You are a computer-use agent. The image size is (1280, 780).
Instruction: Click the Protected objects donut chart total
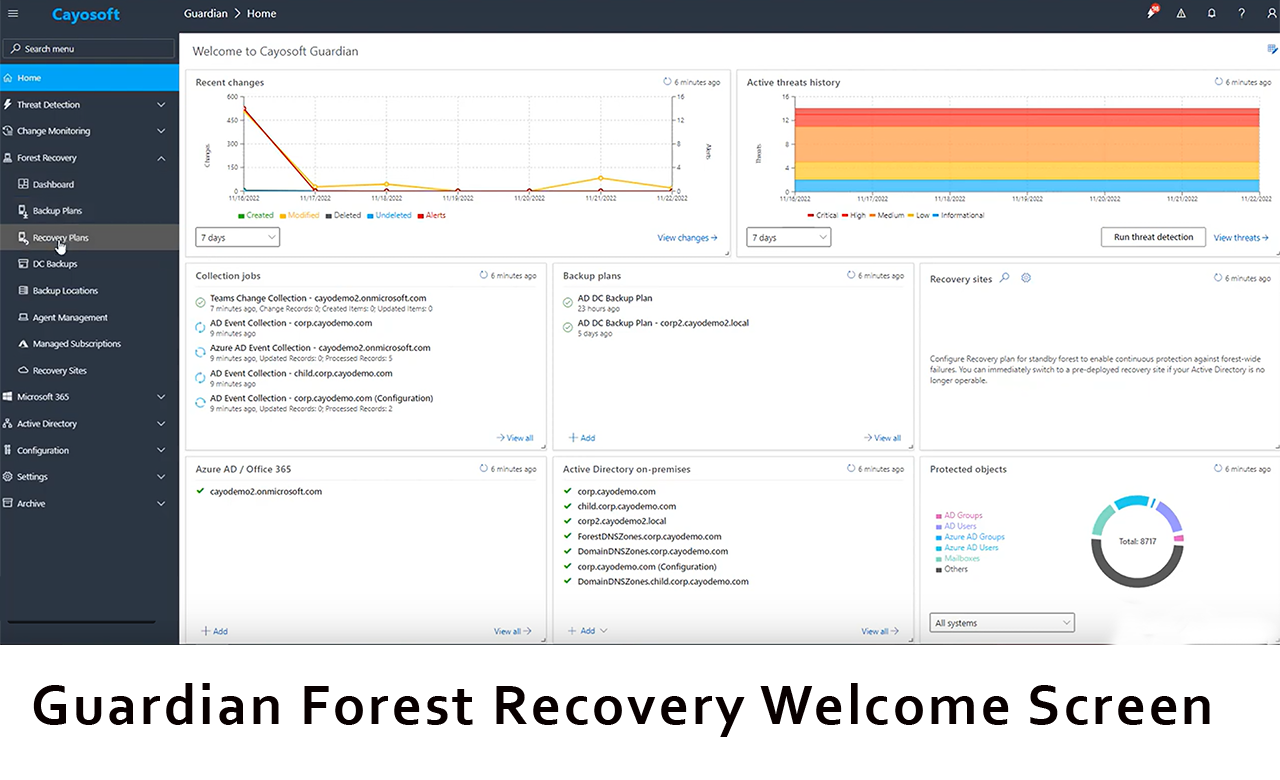click(1136, 541)
